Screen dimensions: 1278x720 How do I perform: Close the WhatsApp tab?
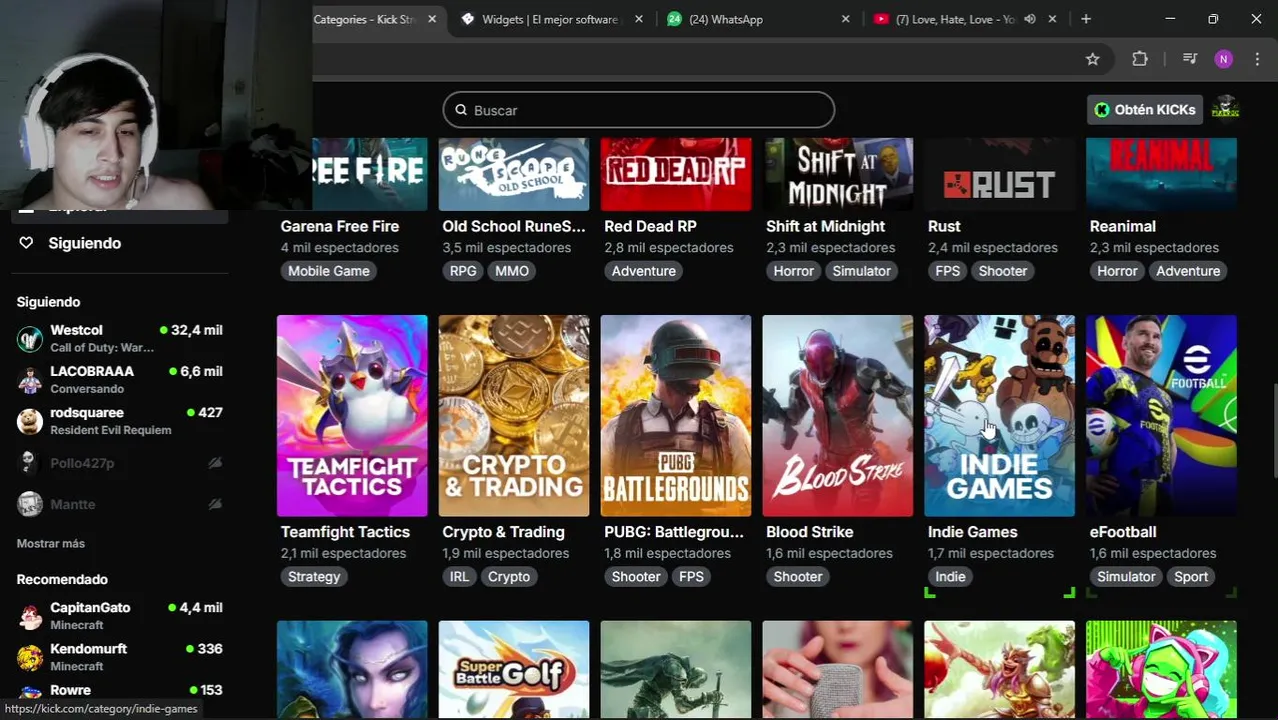[x=845, y=19]
